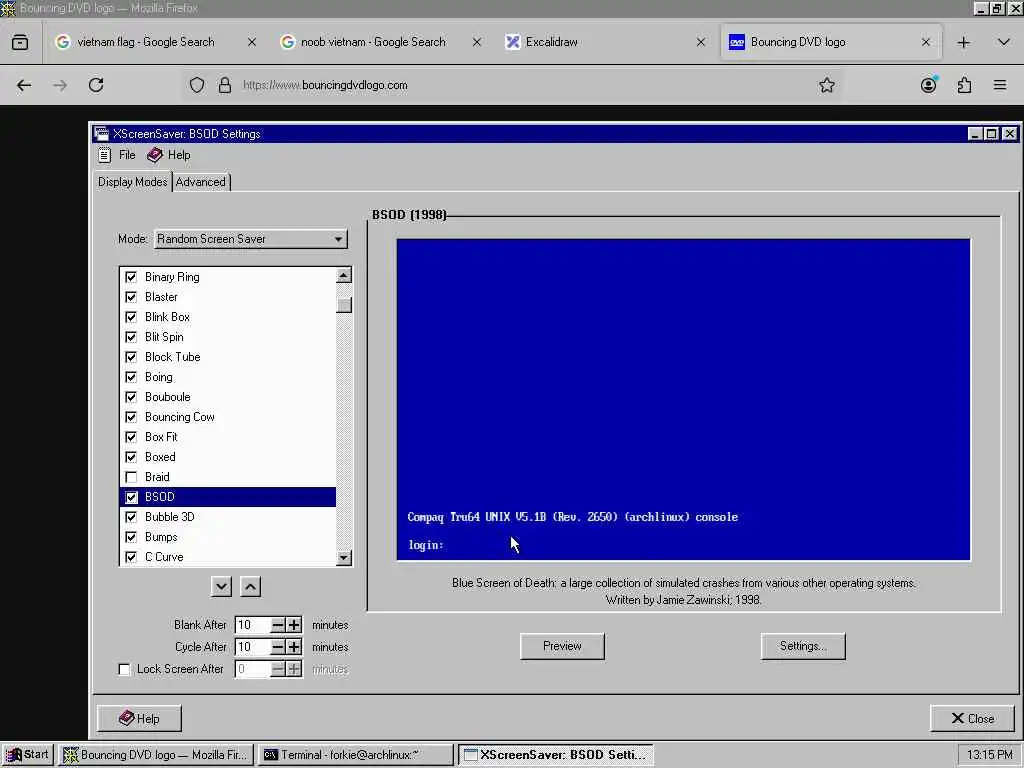Select Bouboule list entry

228,397
